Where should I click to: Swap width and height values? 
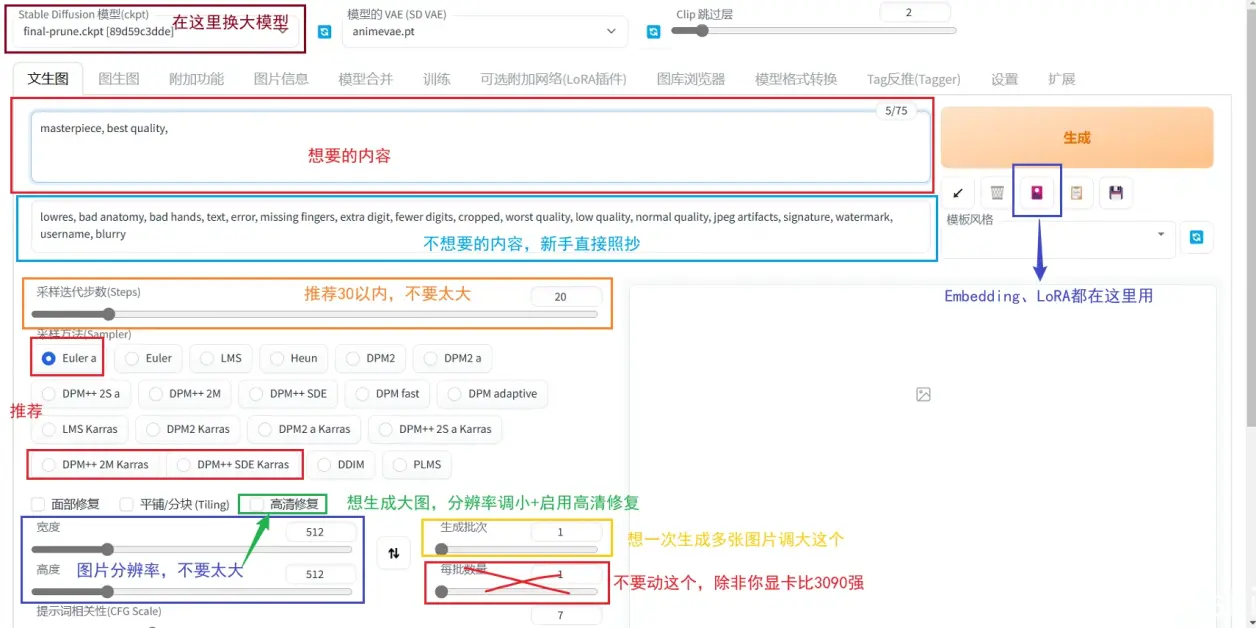pos(393,553)
